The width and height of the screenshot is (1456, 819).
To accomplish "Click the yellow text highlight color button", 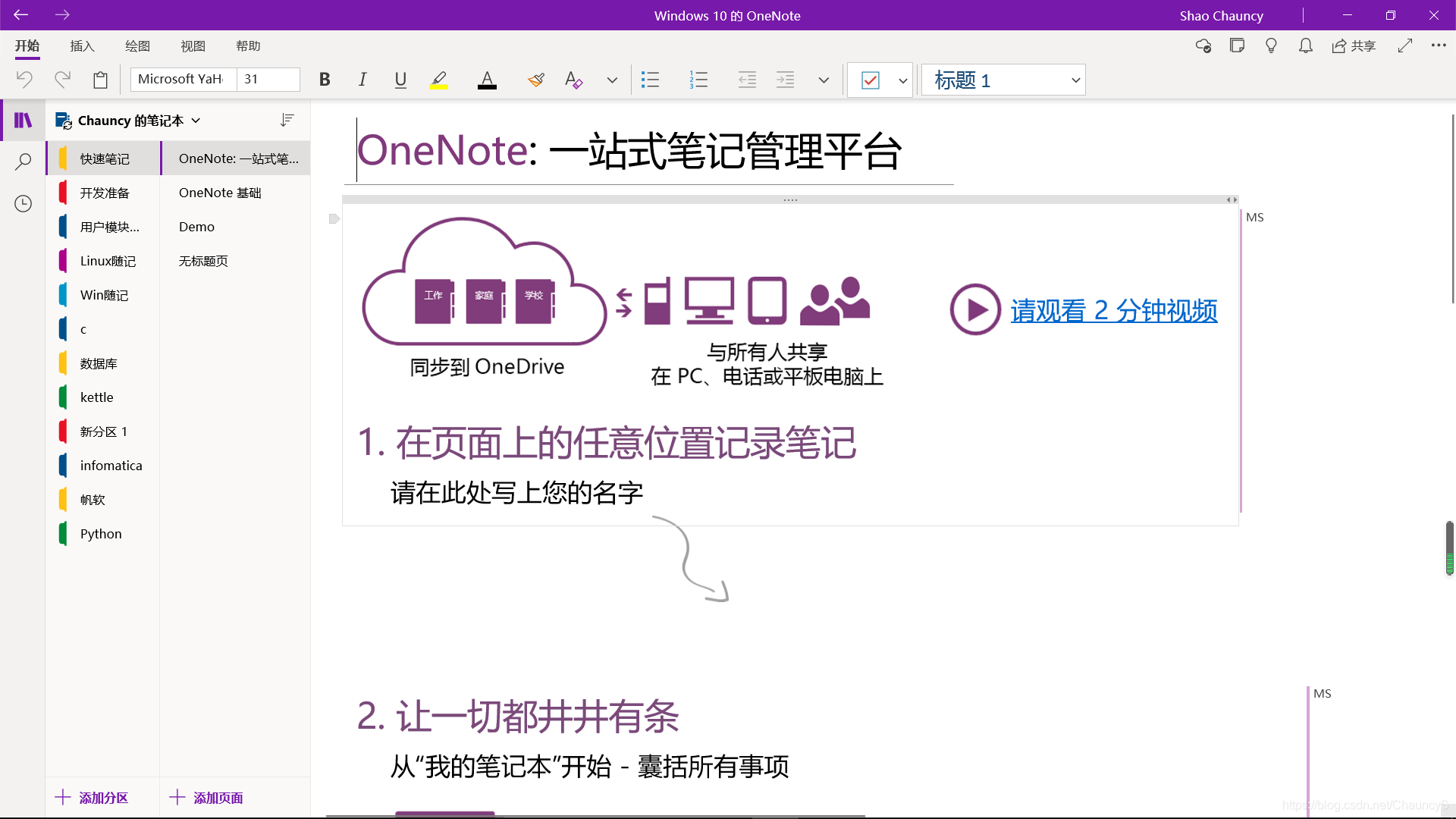I will pos(438,80).
